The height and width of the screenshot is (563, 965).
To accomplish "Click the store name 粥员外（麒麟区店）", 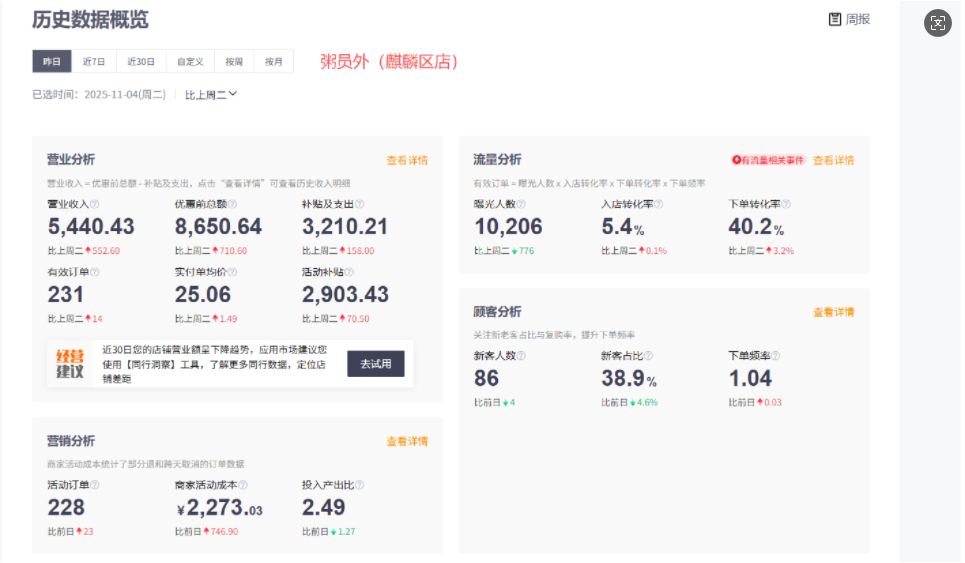I will pos(389,62).
